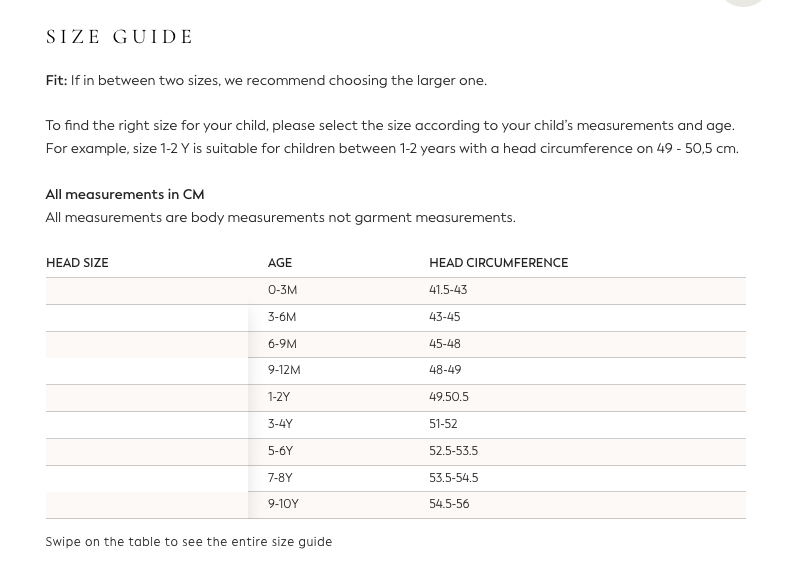Click the 49.50.5 circumference value

tap(449, 397)
